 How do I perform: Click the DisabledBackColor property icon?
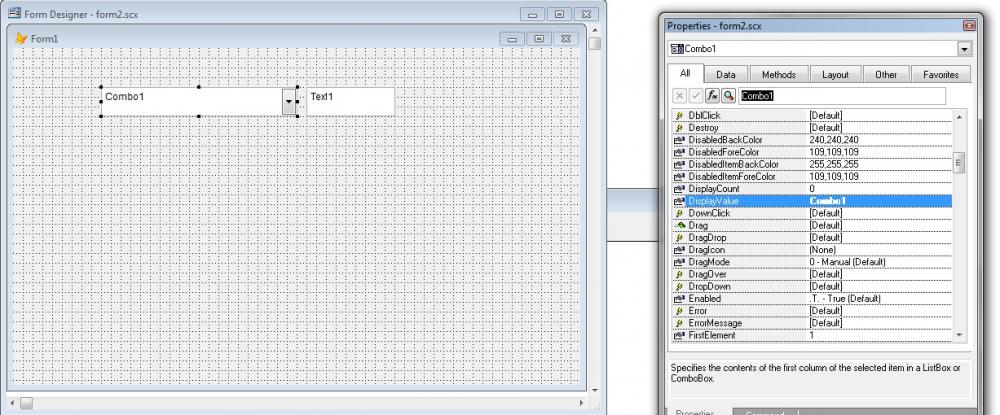pyautogui.click(x=679, y=140)
